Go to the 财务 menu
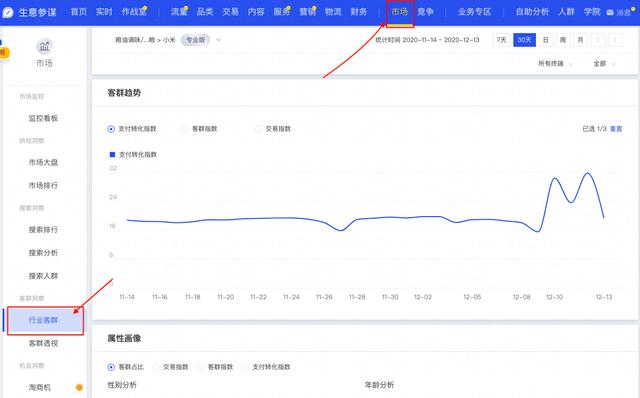 coord(358,12)
